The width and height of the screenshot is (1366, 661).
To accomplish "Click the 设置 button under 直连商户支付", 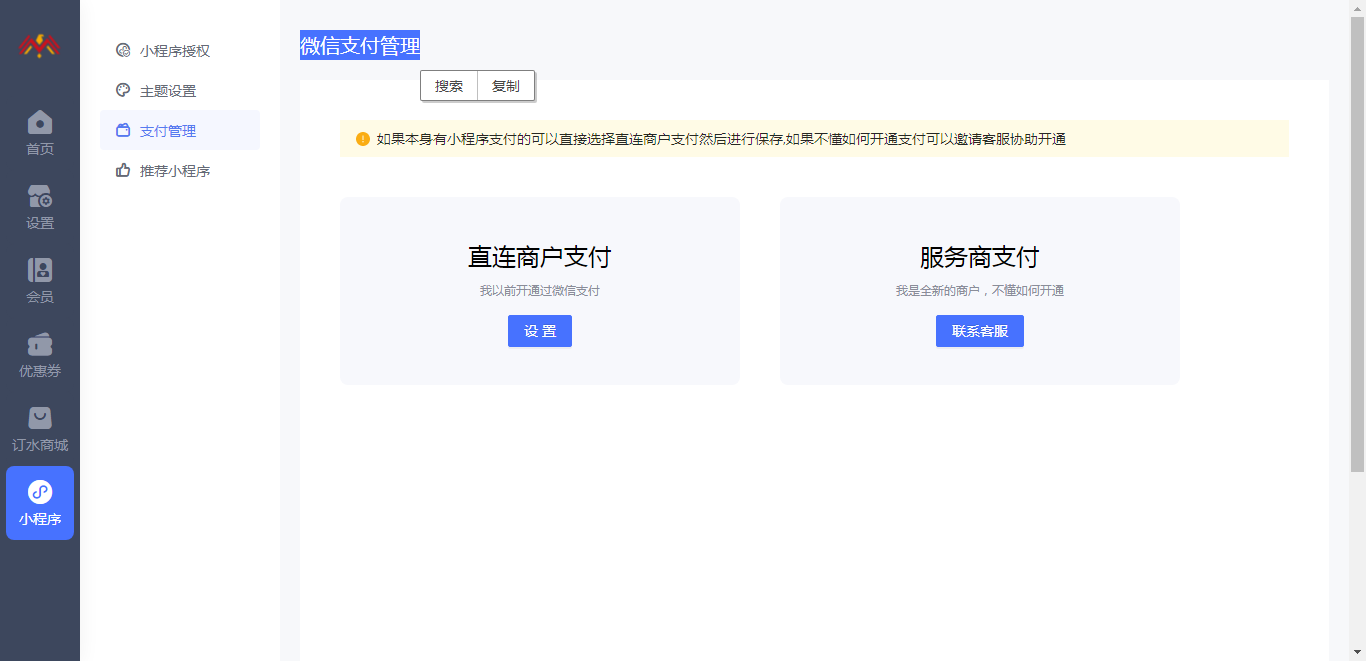I will click(x=540, y=331).
